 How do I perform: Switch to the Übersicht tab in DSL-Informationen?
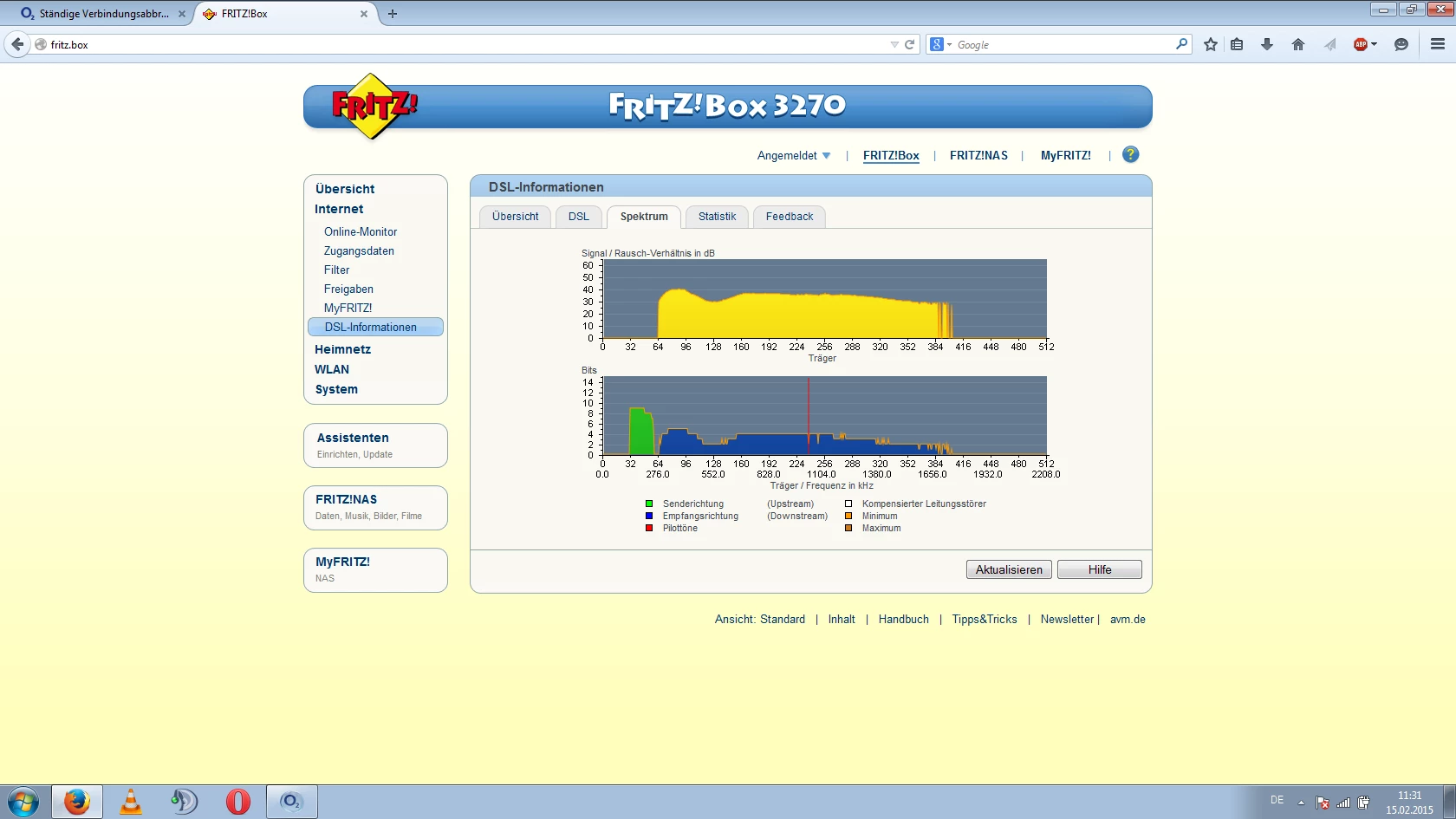tap(516, 217)
